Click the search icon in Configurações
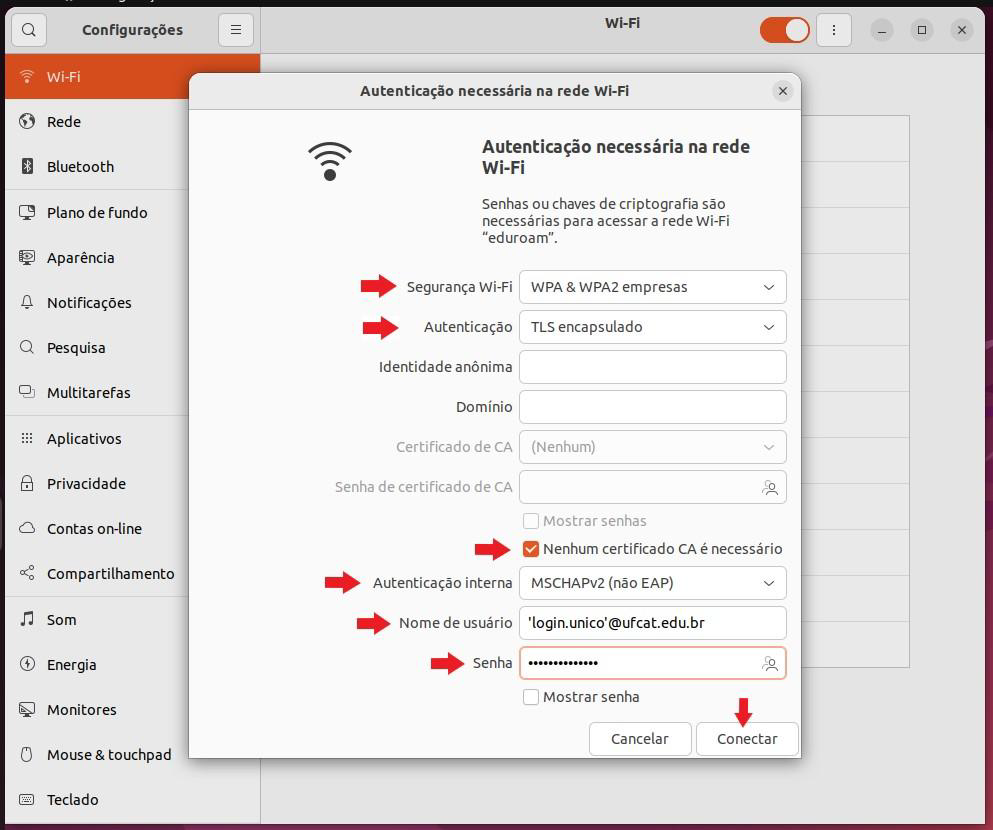This screenshot has height=830, width=993. pos(28,30)
